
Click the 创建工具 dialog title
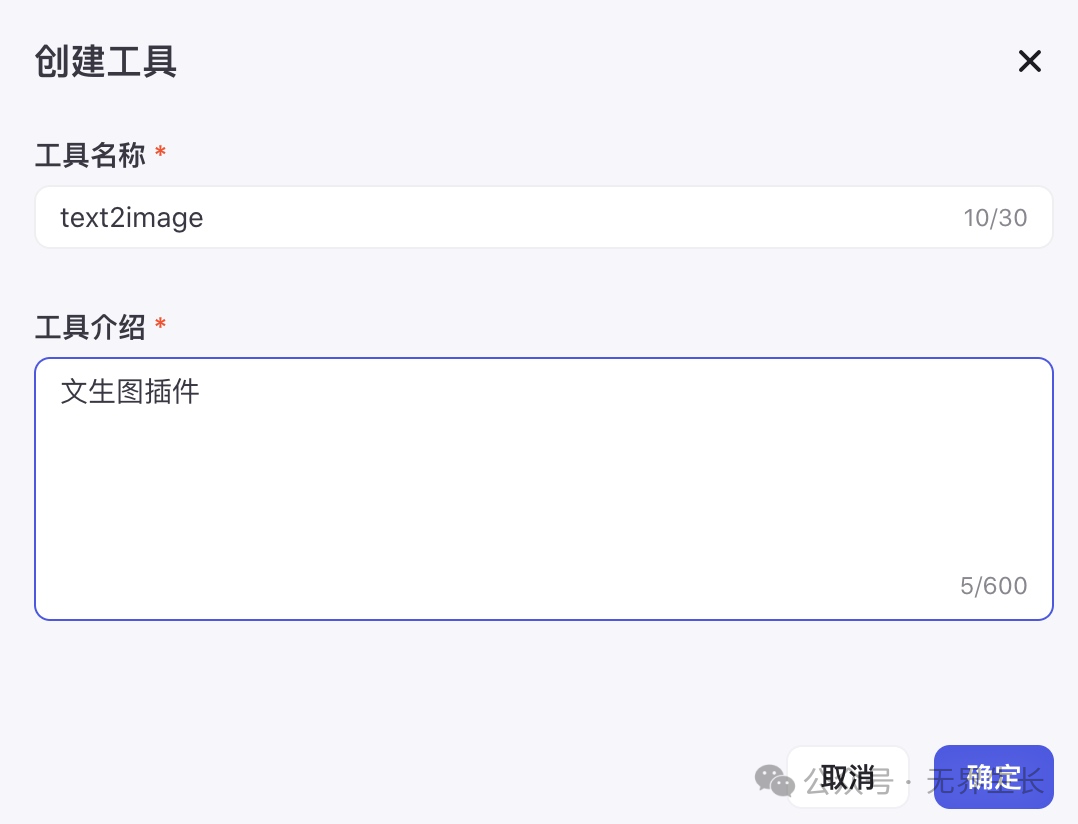[106, 62]
